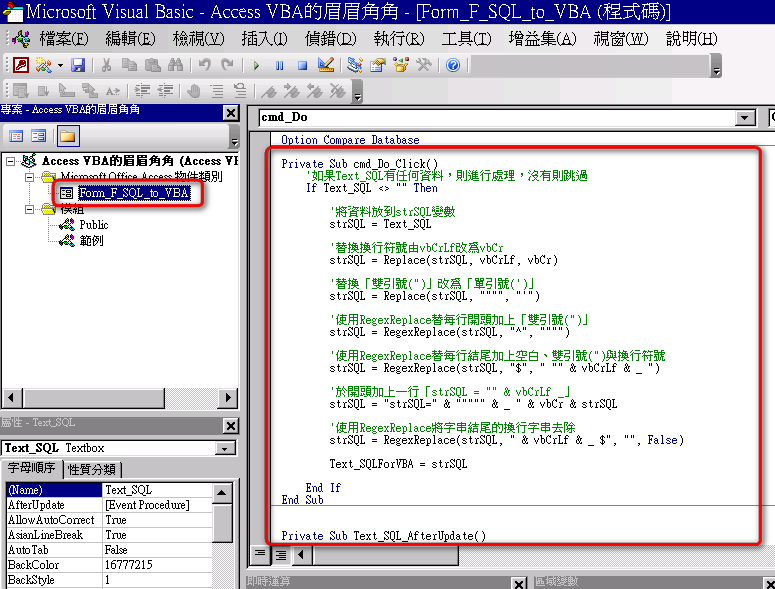Clear All Bookmarks icon

(x=338, y=91)
